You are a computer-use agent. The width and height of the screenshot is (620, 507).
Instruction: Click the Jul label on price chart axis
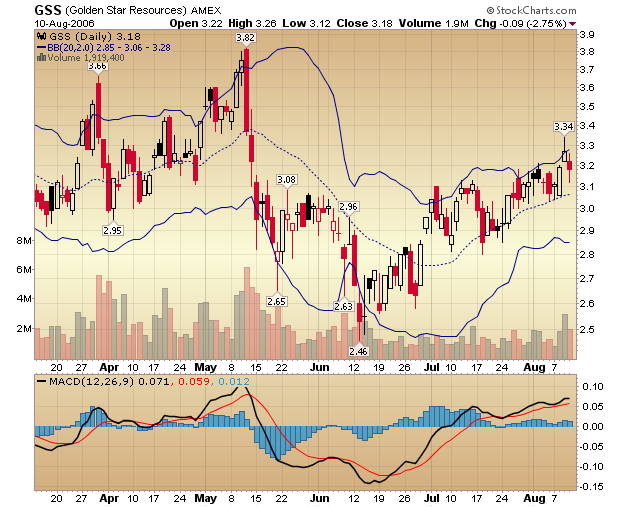point(431,367)
